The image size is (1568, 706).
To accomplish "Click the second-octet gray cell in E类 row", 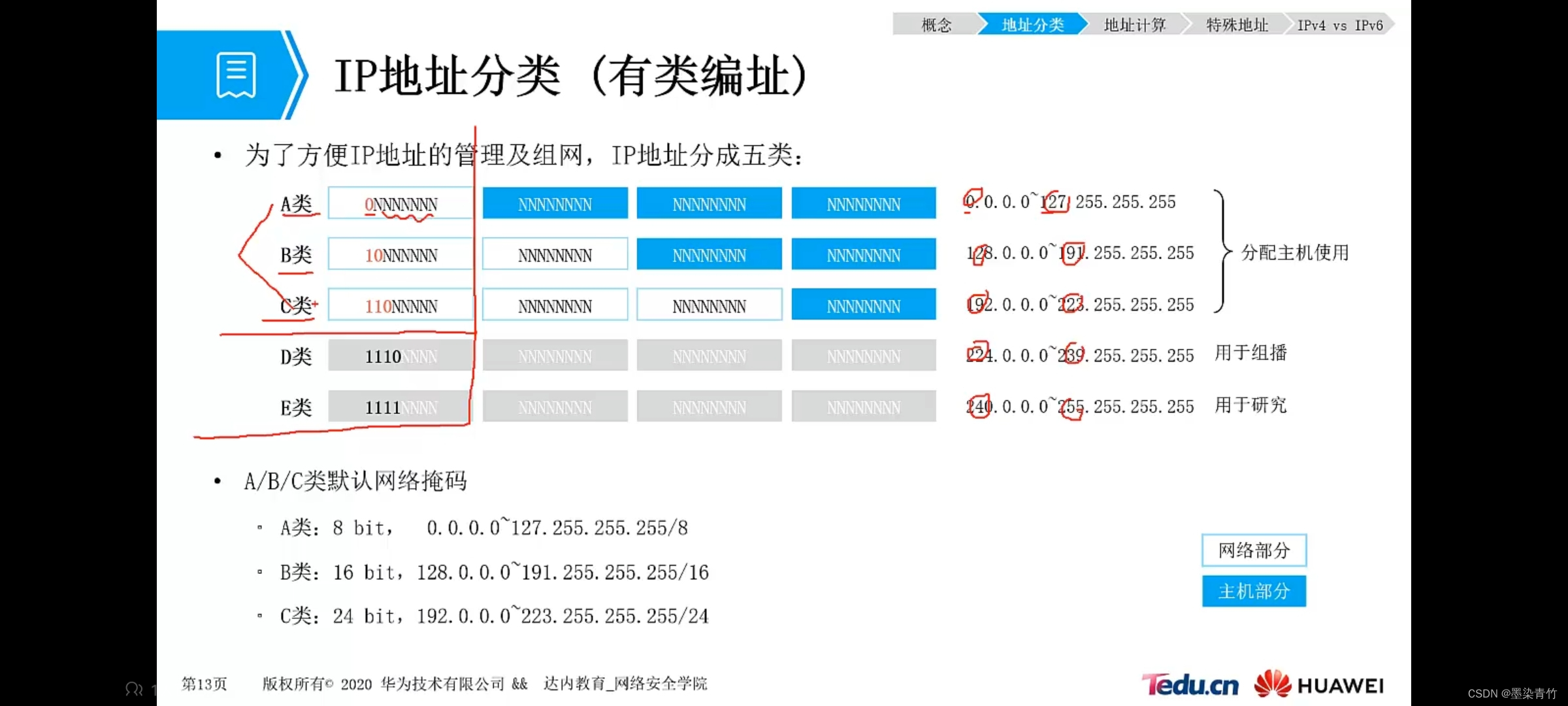I will (x=555, y=407).
